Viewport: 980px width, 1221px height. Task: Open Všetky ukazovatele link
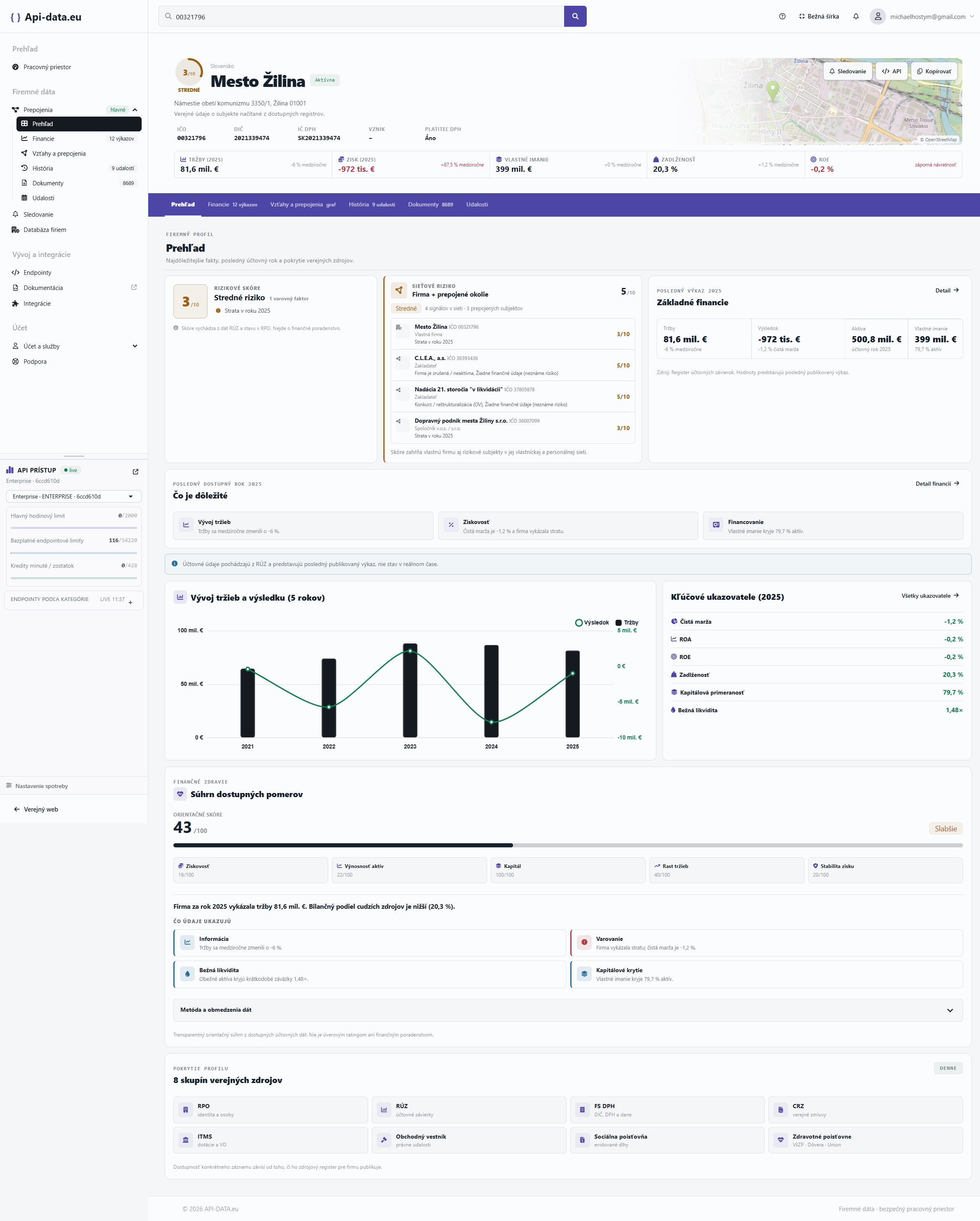click(x=930, y=596)
